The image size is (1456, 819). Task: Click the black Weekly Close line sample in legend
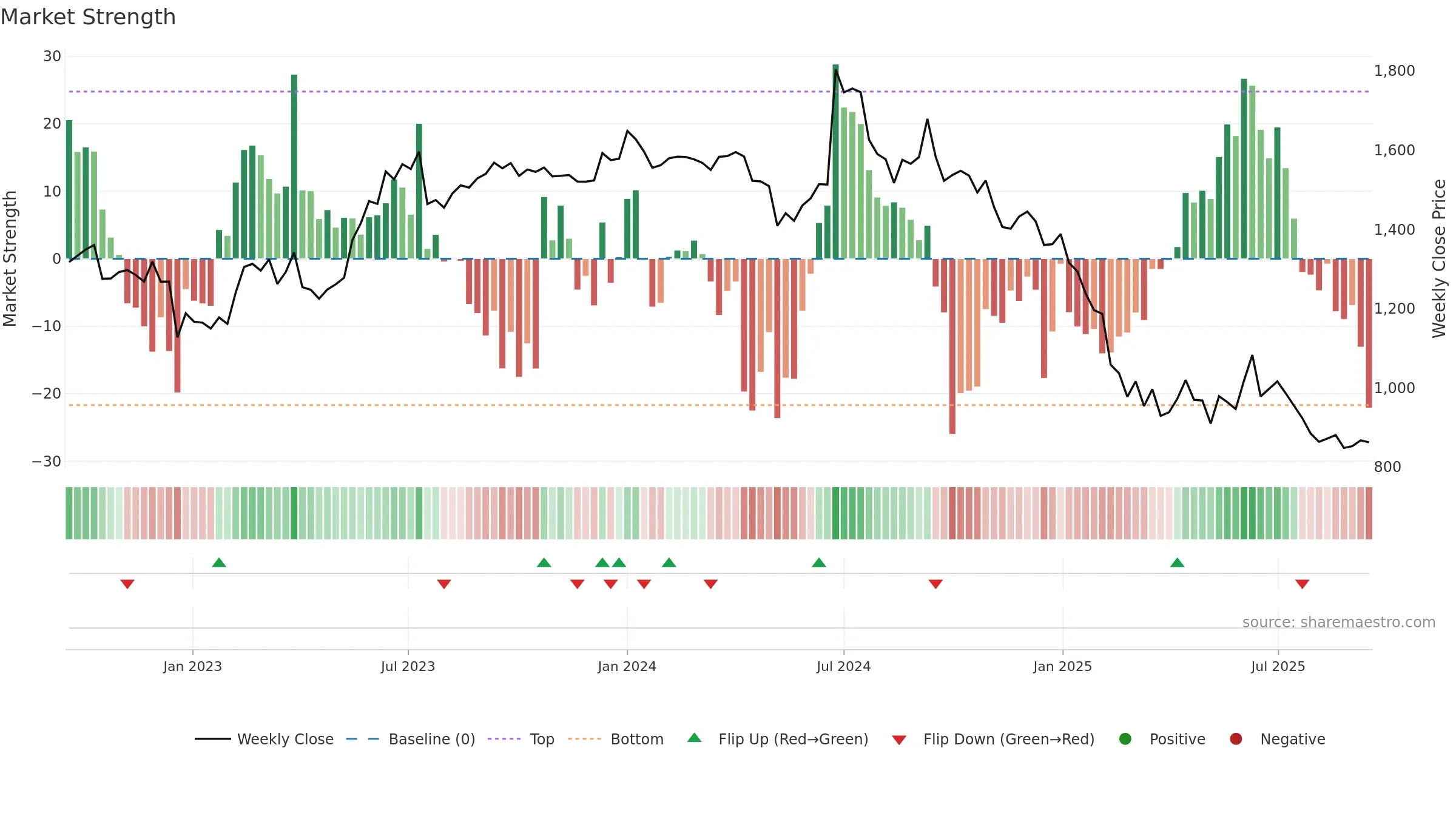[x=213, y=739]
